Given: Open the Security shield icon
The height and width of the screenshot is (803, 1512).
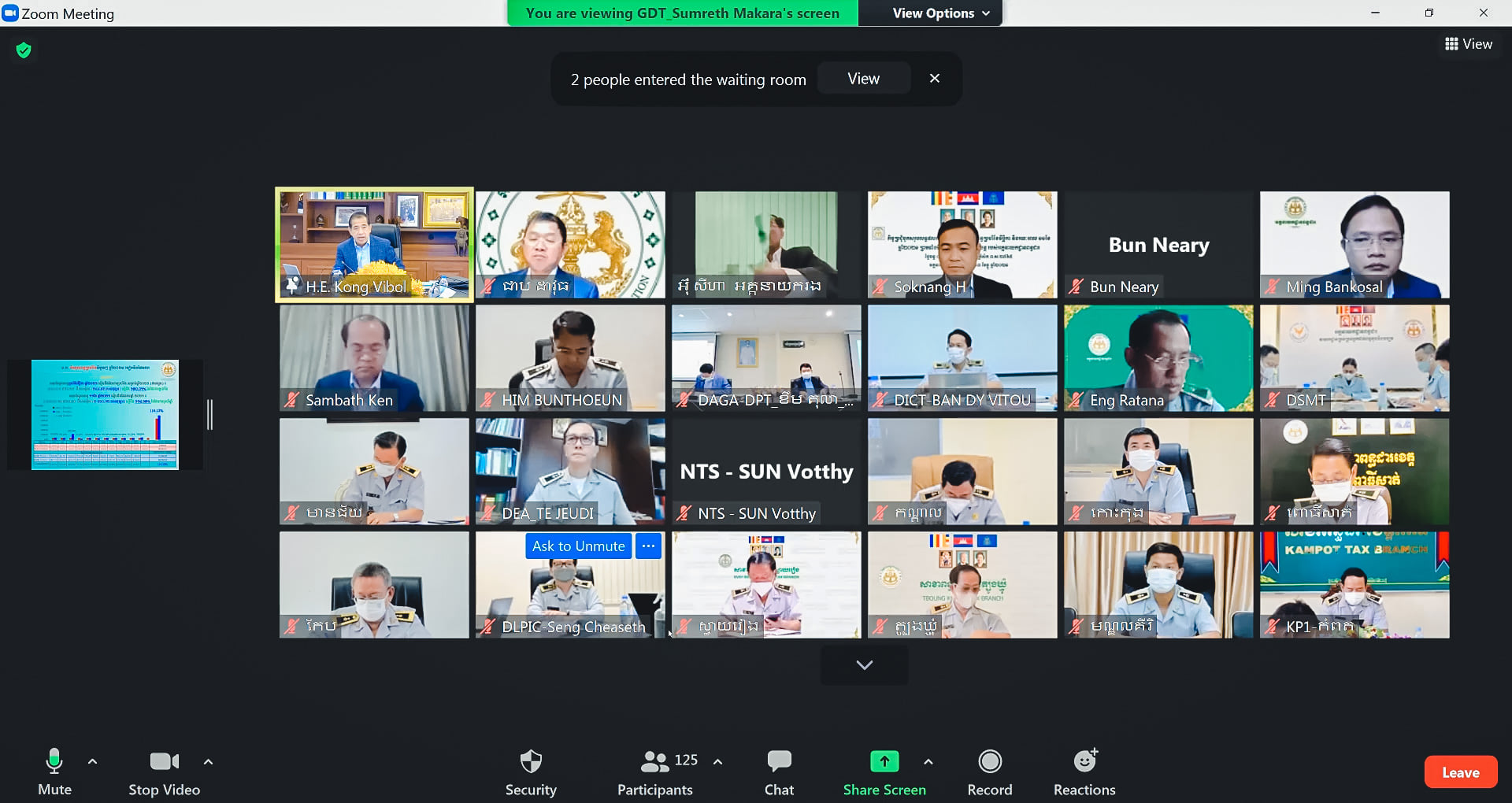Looking at the screenshot, I should [x=531, y=762].
